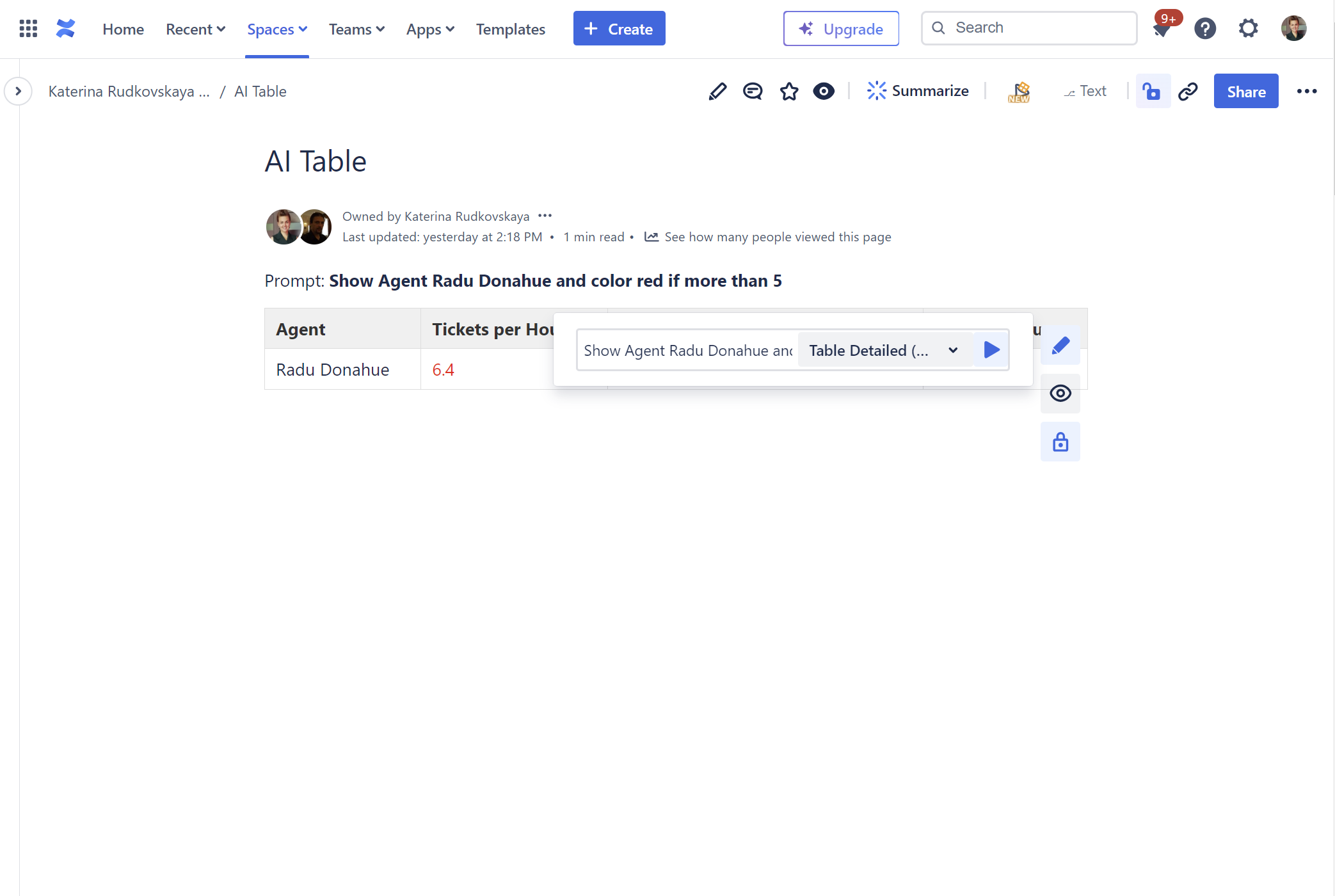Viewport: 1335px width, 896px height.
Task: Run the AI table prompt play button
Action: tap(991, 350)
